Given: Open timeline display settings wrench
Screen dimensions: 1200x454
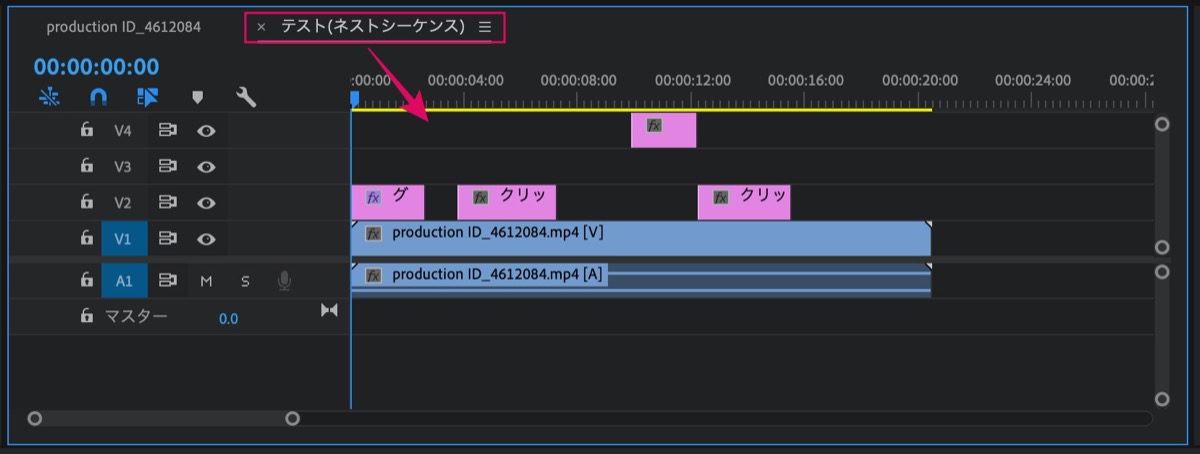Looking at the screenshot, I should click(246, 97).
